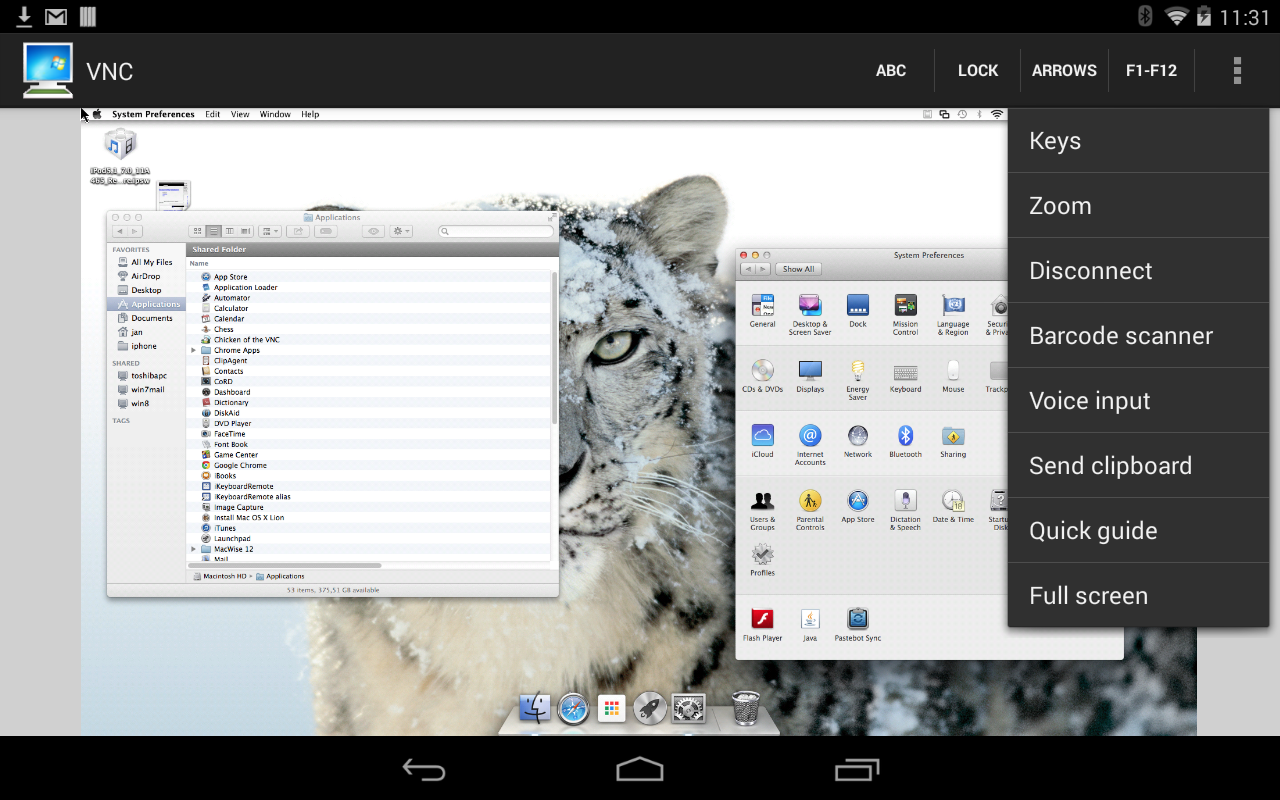This screenshot has height=800, width=1280.
Task: Open Energy Saver preferences
Action: tap(858, 379)
